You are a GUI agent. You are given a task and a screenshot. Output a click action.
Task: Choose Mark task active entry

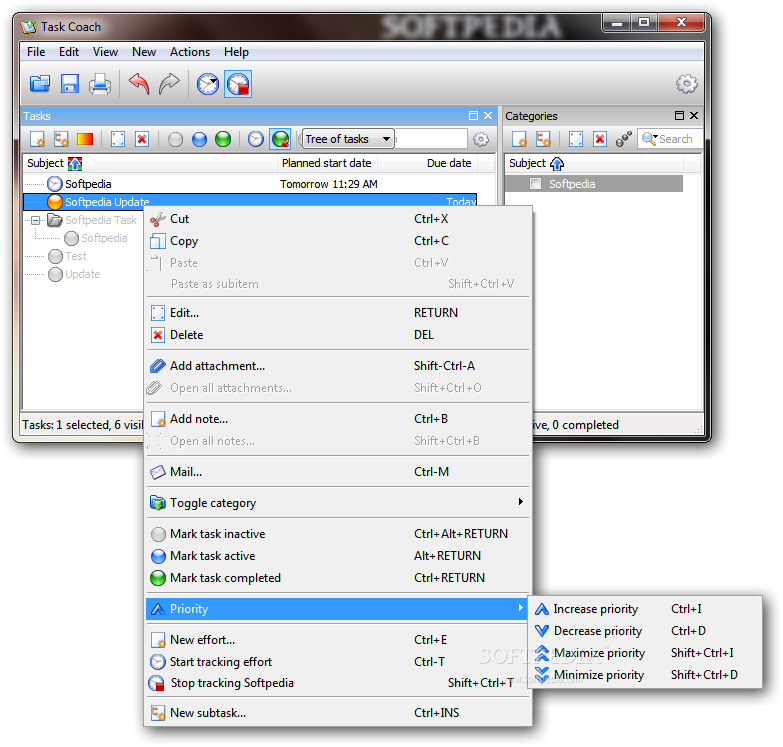click(x=338, y=556)
